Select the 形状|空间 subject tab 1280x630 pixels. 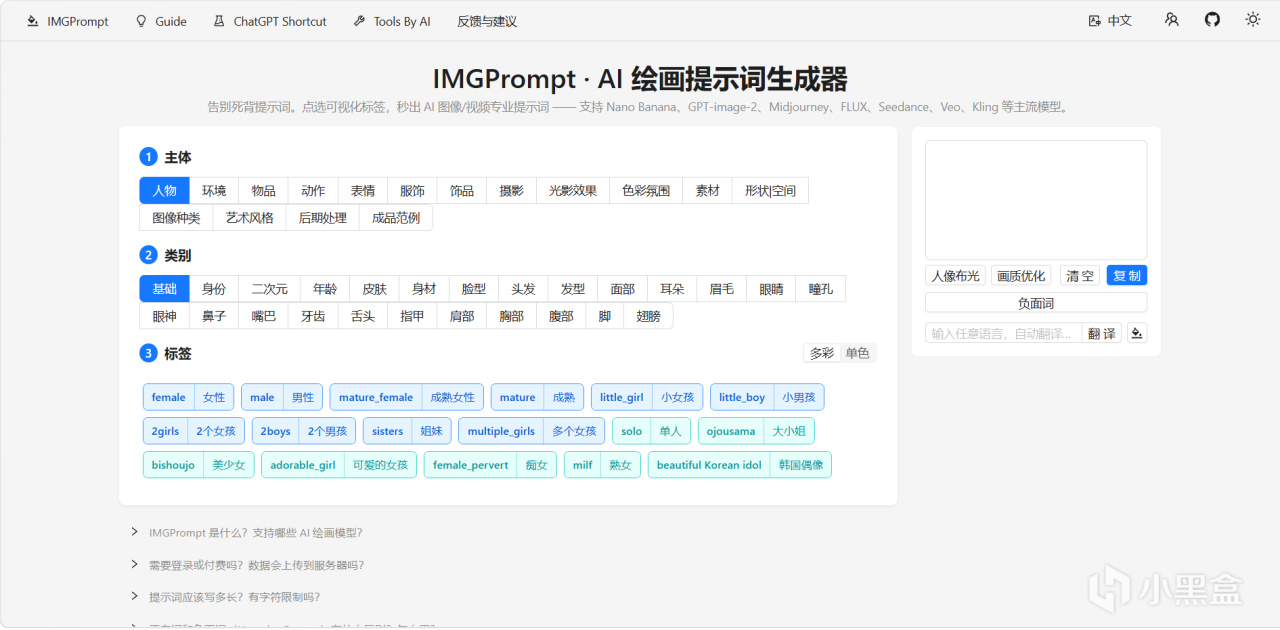770,190
